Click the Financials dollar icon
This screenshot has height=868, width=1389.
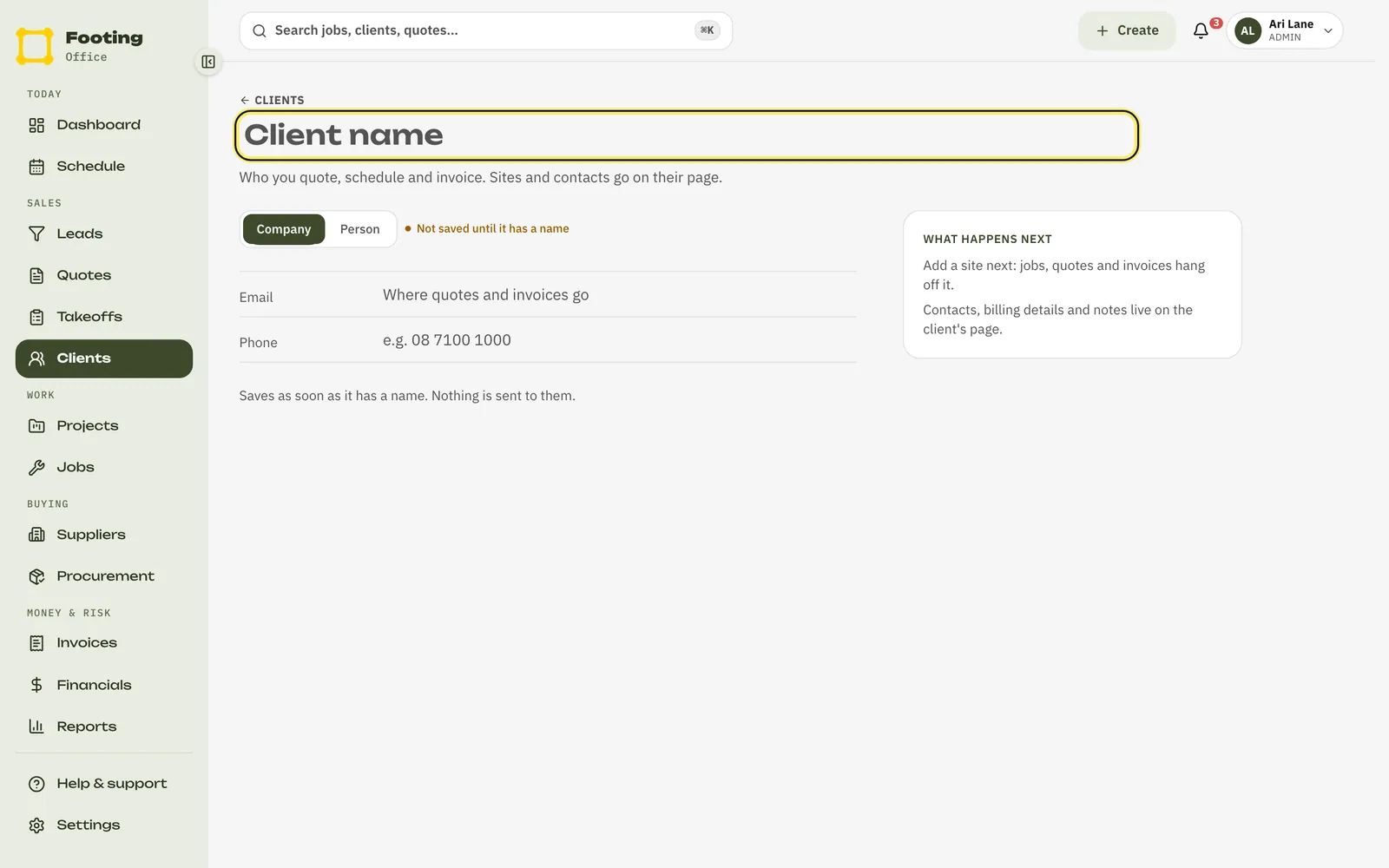tap(36, 685)
